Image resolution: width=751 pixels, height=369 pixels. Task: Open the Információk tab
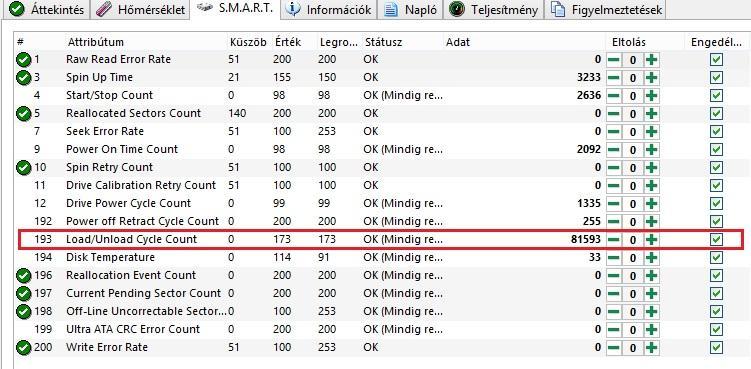click(328, 10)
